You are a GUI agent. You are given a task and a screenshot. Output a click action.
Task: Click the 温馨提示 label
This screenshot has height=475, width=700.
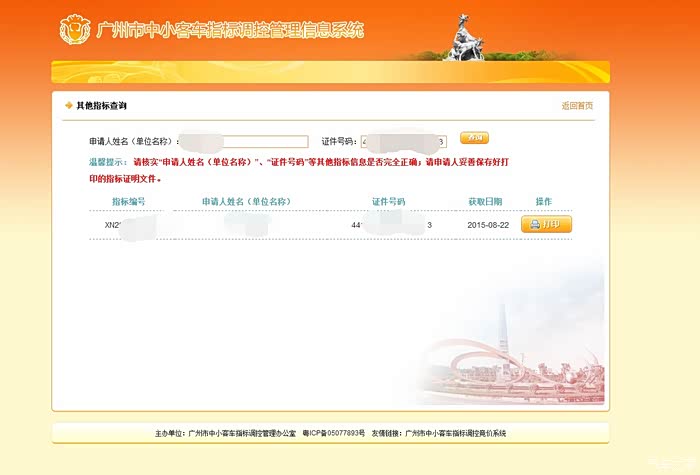(x=108, y=162)
